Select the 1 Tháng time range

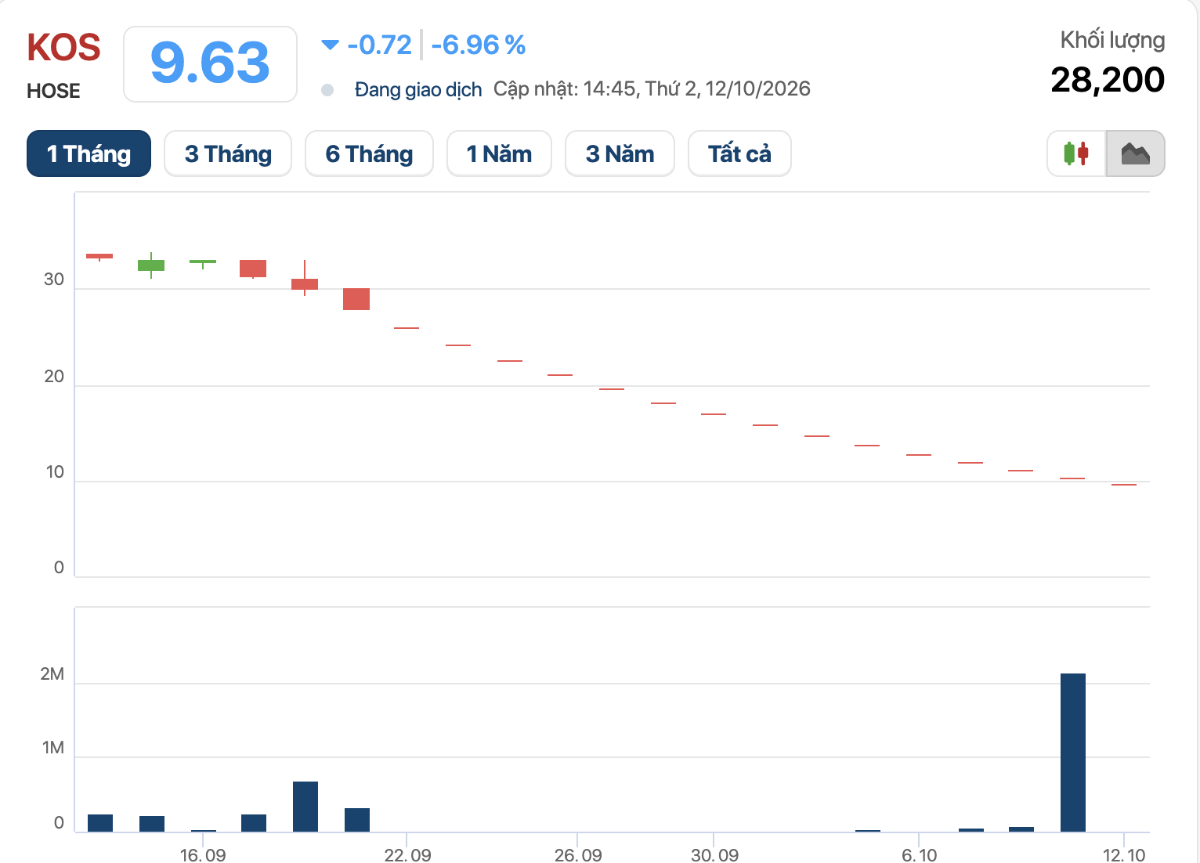[89, 154]
